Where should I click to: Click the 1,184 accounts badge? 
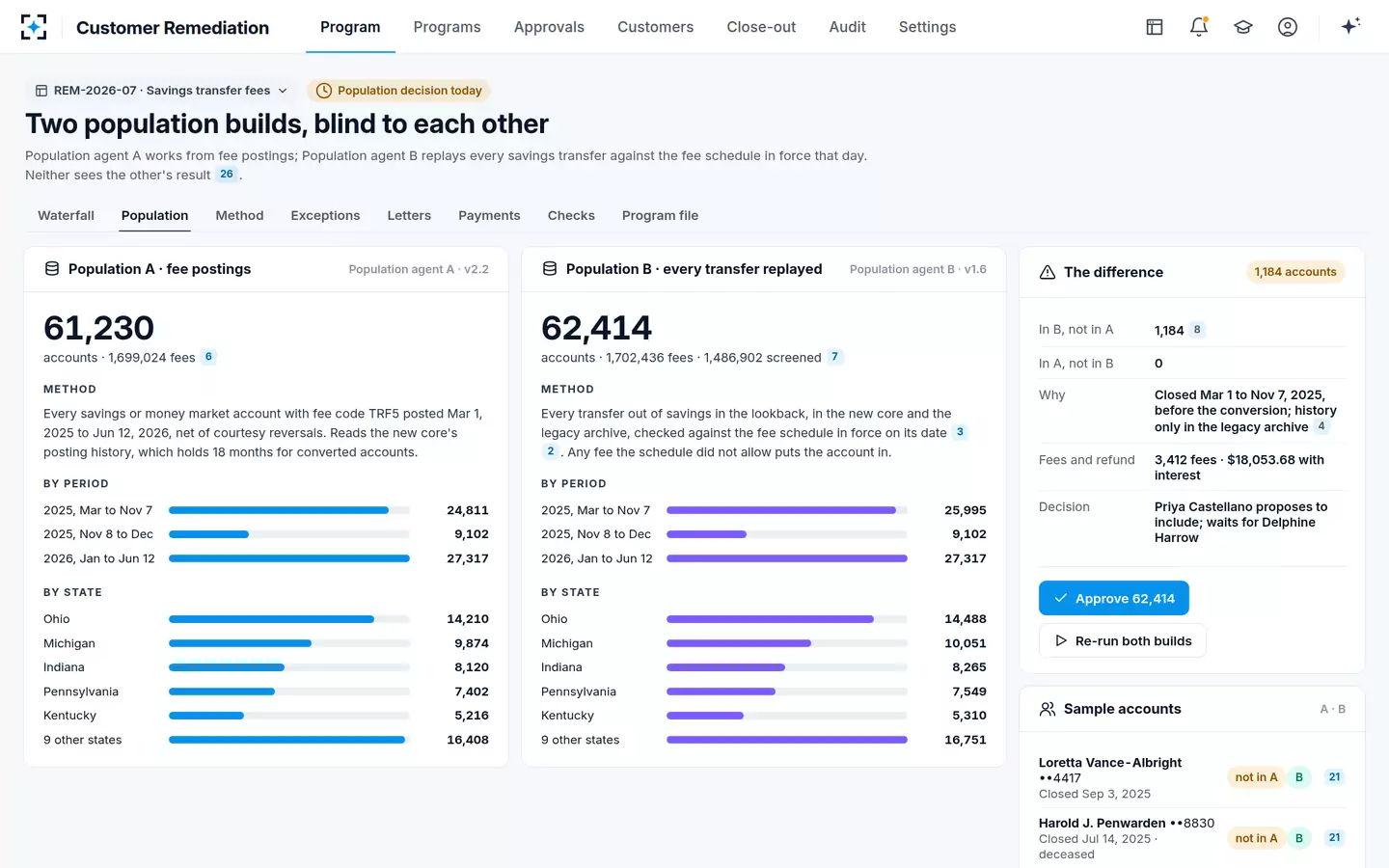pyautogui.click(x=1295, y=272)
